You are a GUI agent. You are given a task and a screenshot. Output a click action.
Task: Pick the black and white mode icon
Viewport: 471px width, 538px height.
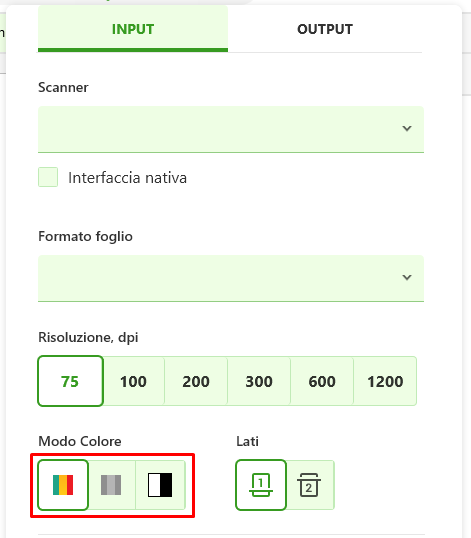coord(160,485)
